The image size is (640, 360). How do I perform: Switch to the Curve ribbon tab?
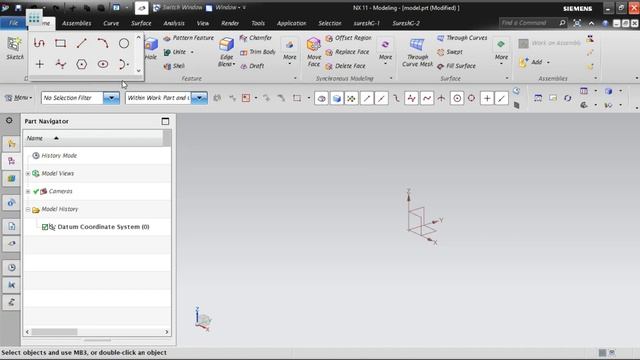click(x=111, y=23)
